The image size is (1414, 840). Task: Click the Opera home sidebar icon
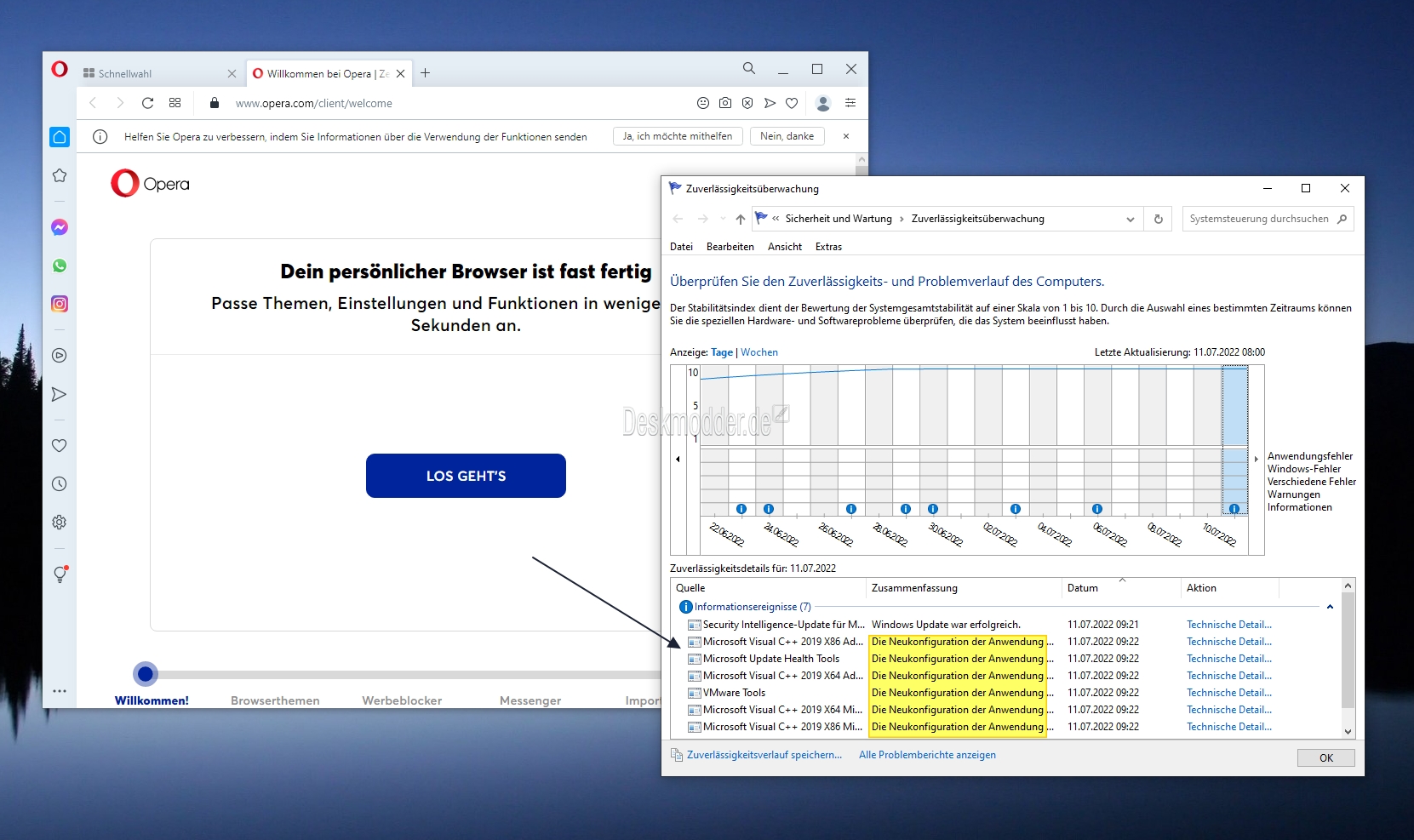[x=60, y=137]
